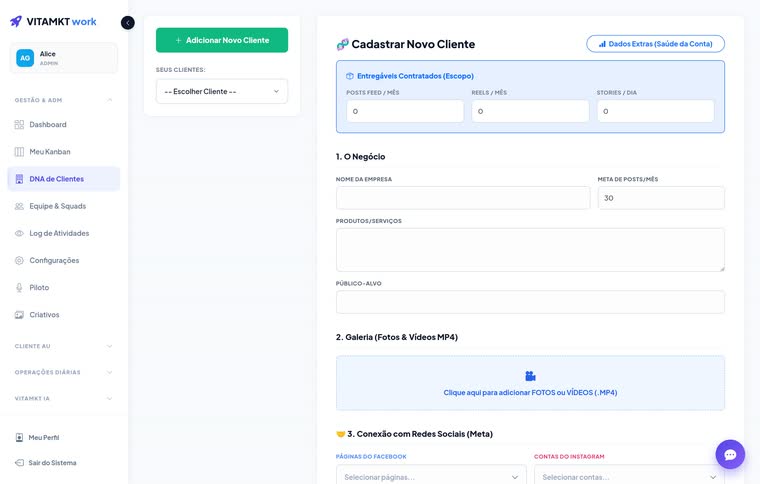Click the Sair do Sistema logout icon
The width and height of the screenshot is (760, 484).
point(19,463)
